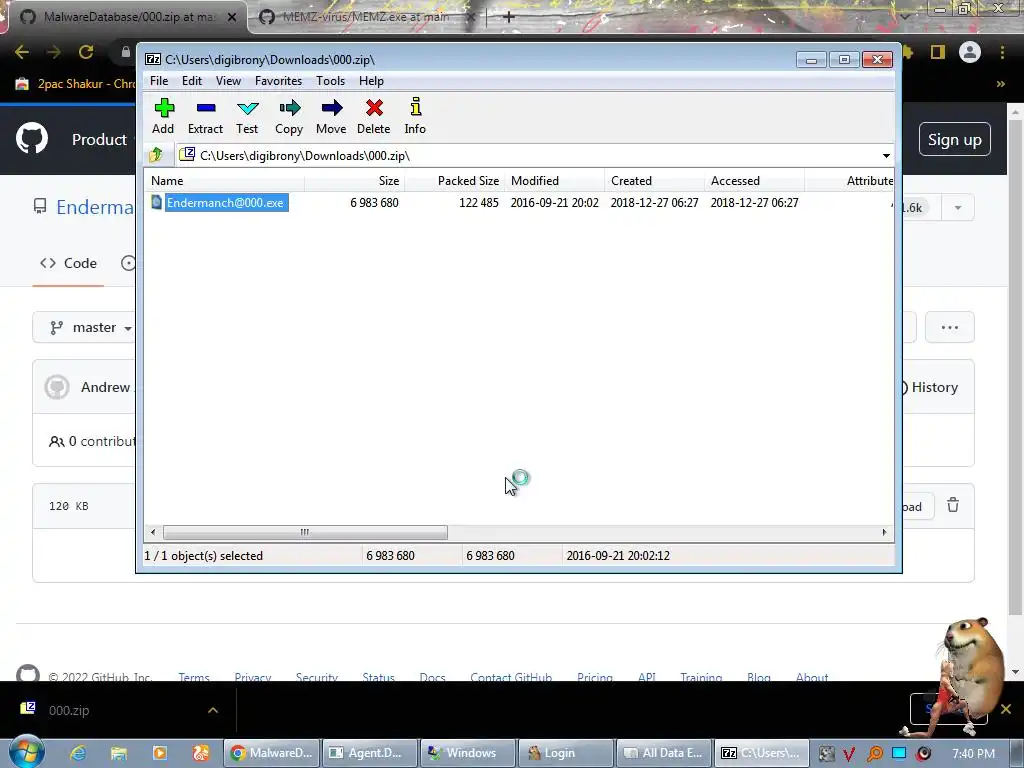Sort by Accessed column header
Viewport: 1024px width, 768px height.
[x=754, y=181]
